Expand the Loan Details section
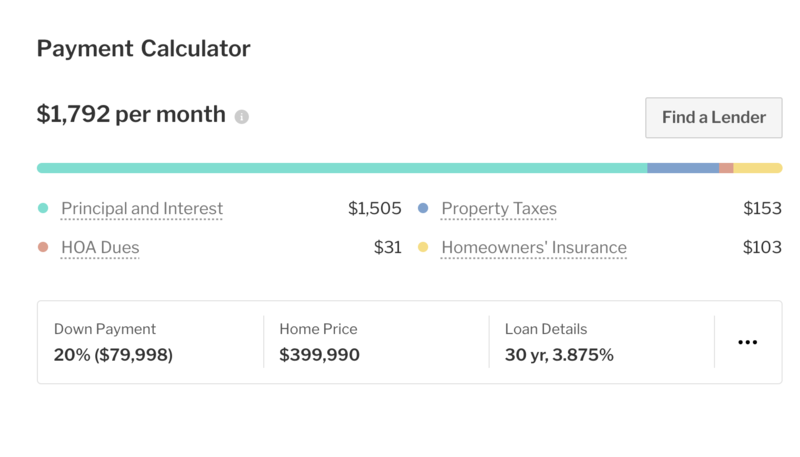 601,342
